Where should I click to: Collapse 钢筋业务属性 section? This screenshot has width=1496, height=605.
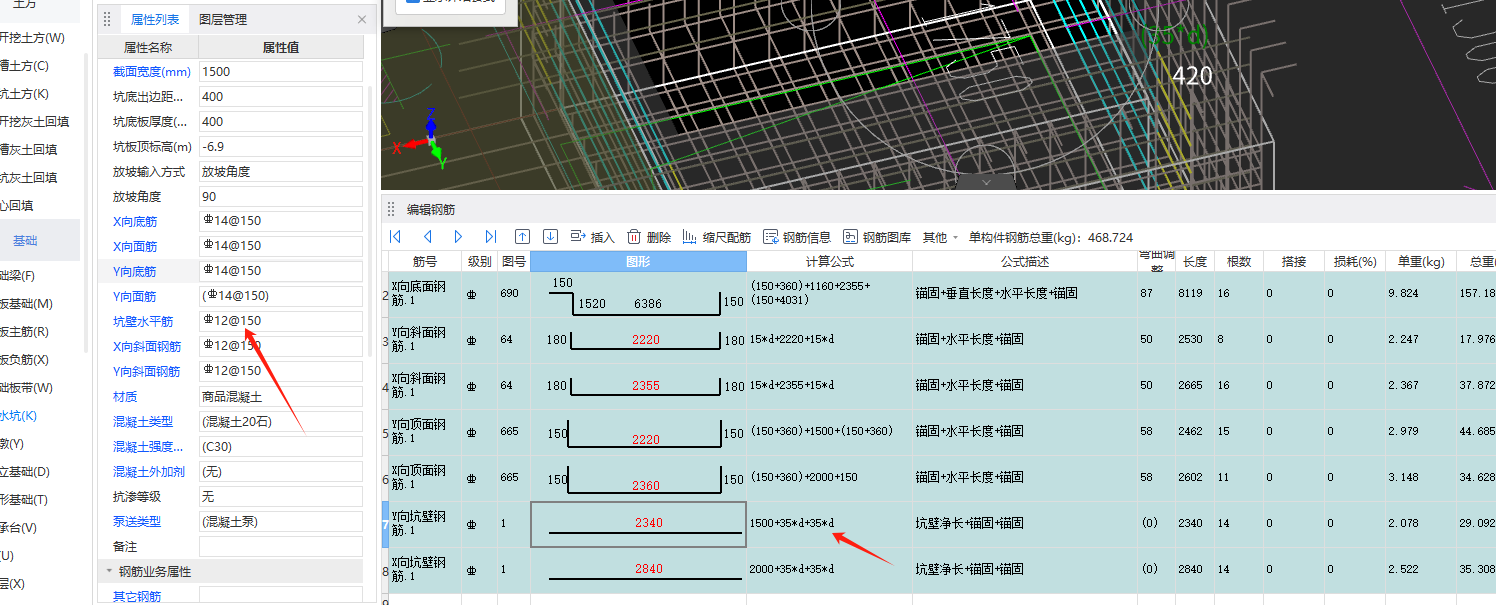[x=109, y=571]
